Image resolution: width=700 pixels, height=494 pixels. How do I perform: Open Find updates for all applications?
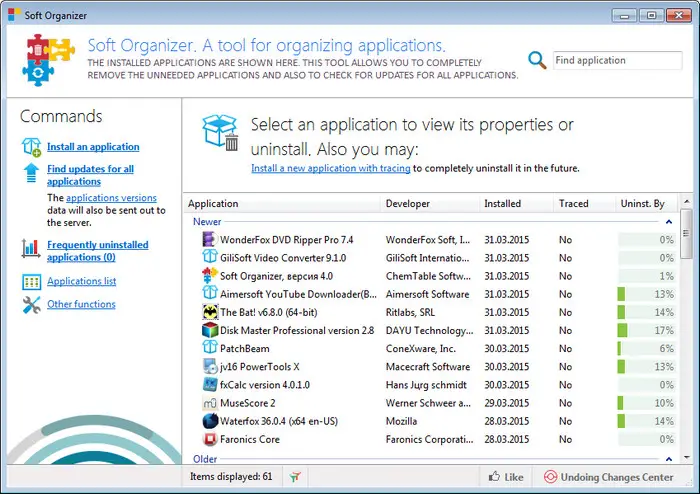point(90,175)
